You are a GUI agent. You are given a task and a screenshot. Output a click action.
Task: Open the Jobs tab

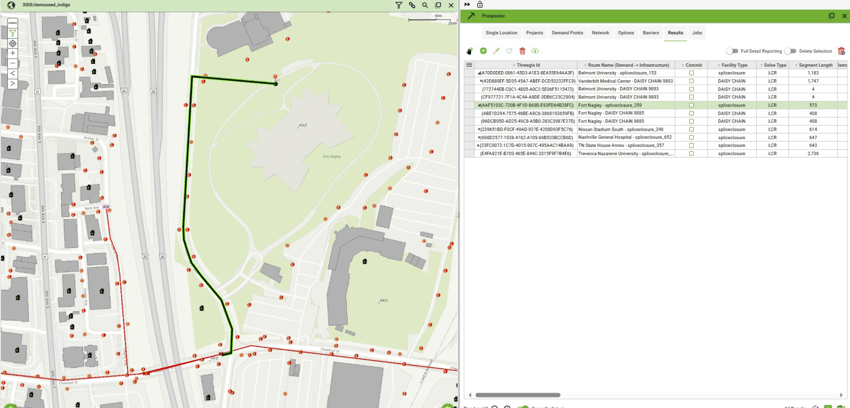(697, 33)
